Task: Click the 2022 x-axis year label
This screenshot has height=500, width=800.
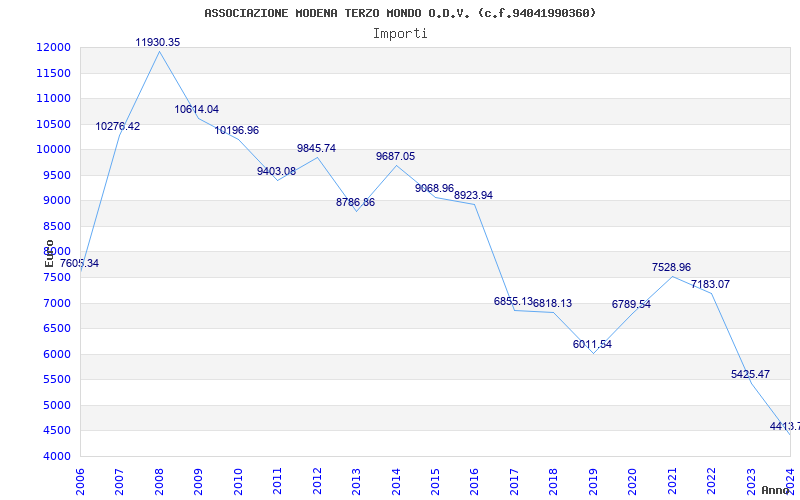Action: click(x=712, y=482)
